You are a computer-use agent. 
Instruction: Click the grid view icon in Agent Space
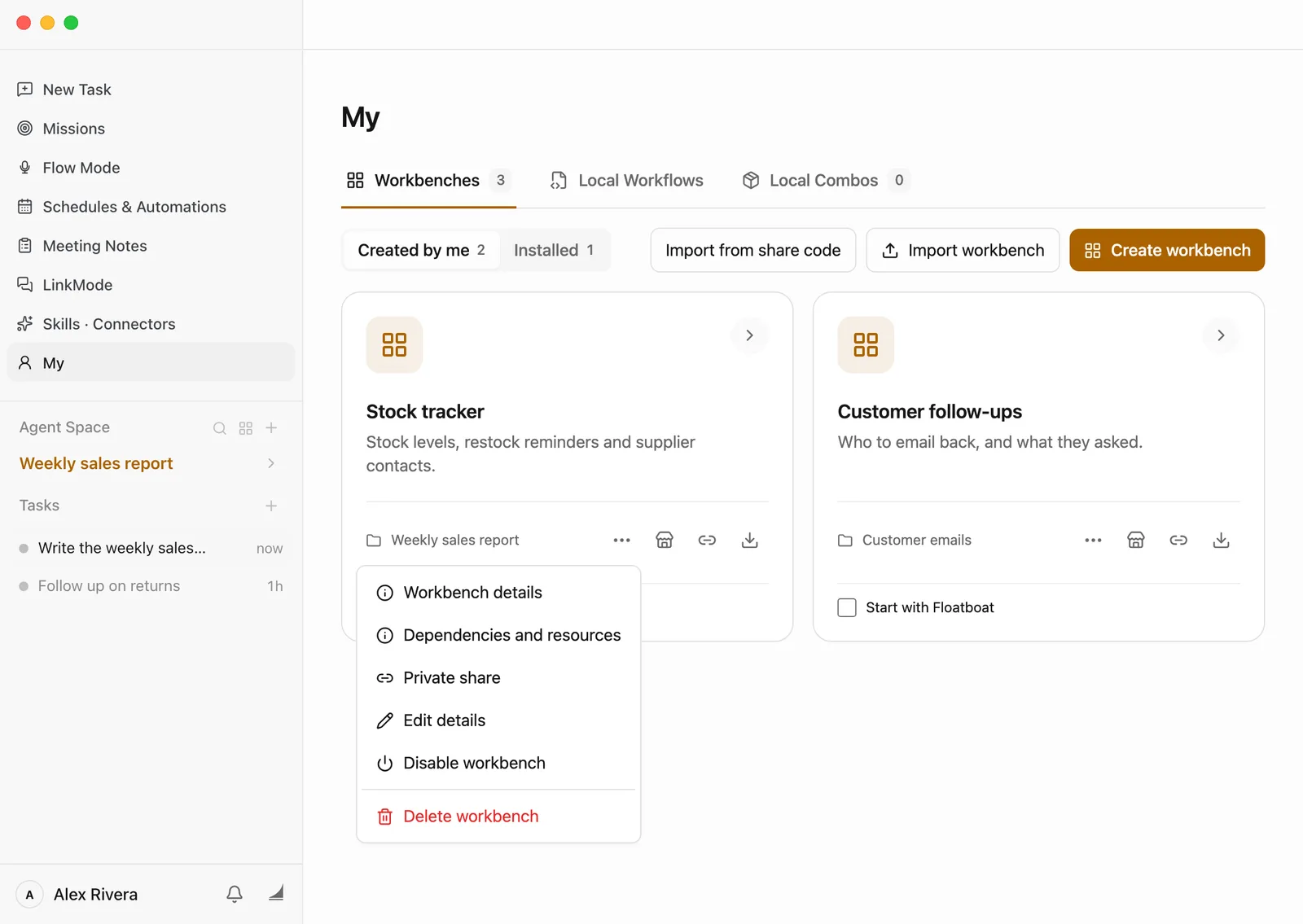pos(246,428)
